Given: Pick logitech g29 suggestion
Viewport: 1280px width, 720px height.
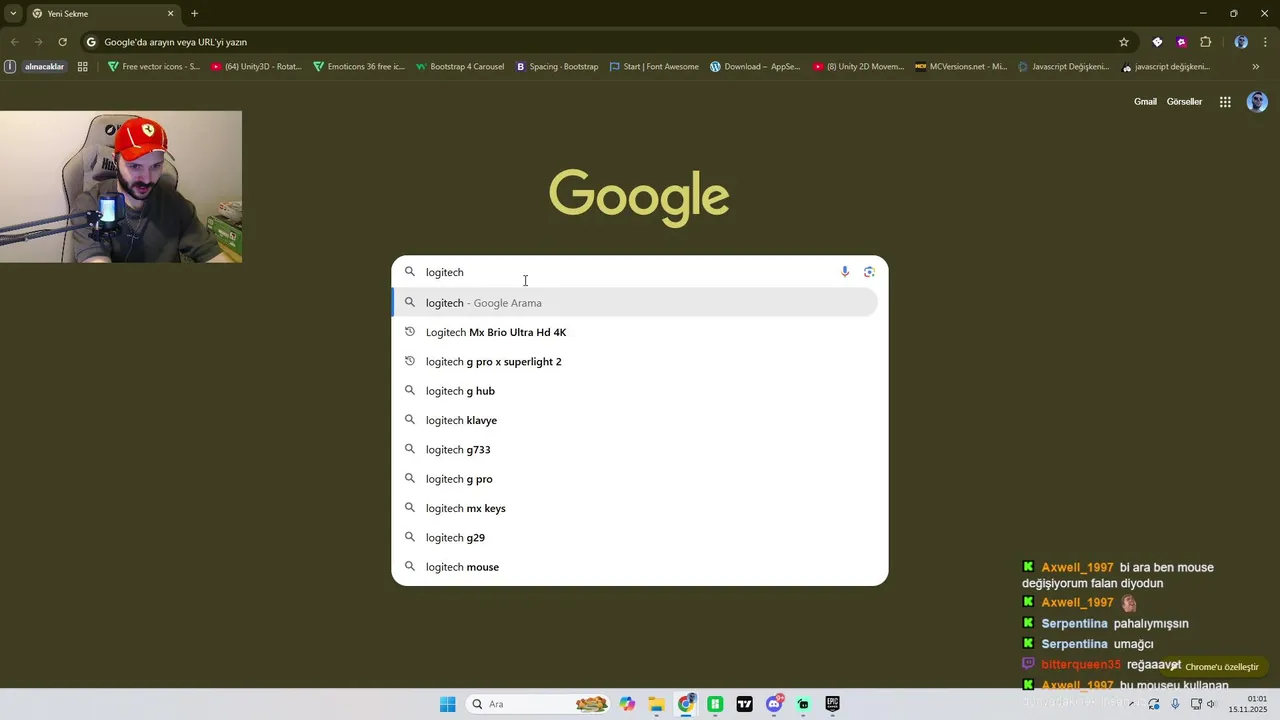Looking at the screenshot, I should 635,538.
